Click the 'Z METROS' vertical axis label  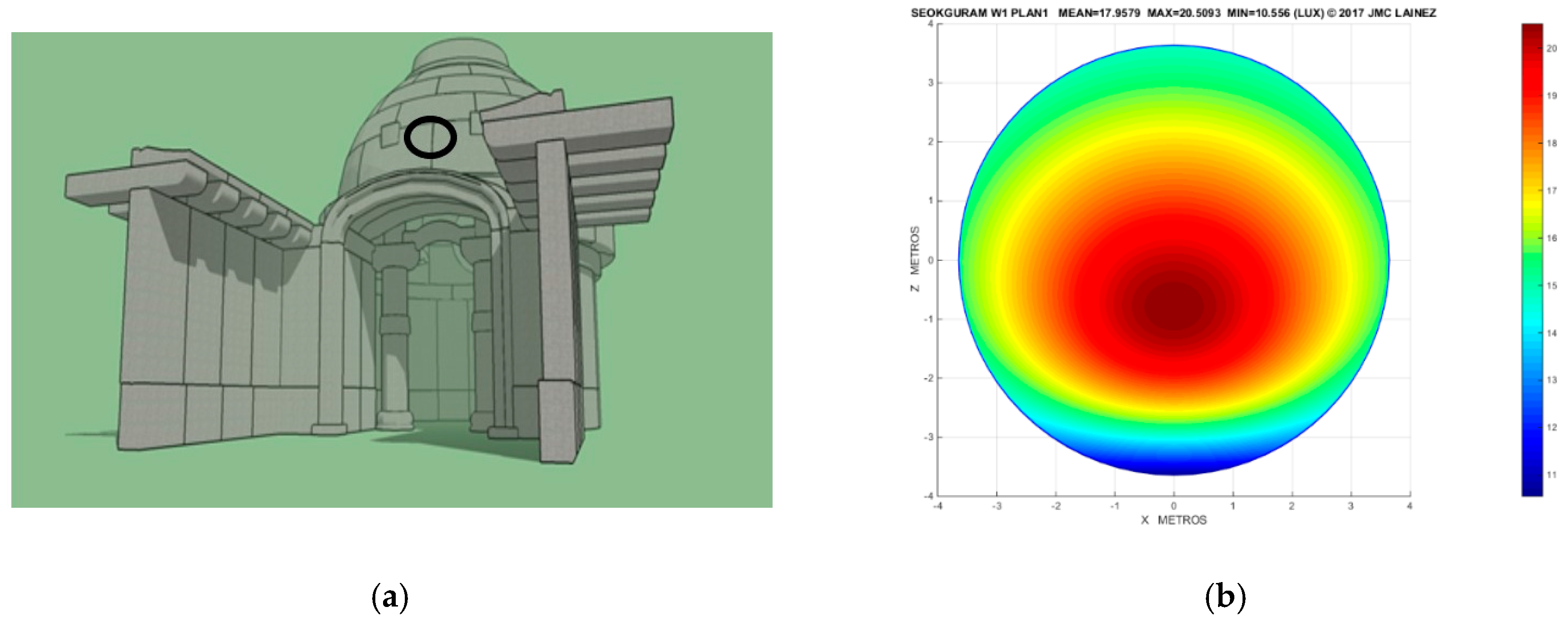915,259
